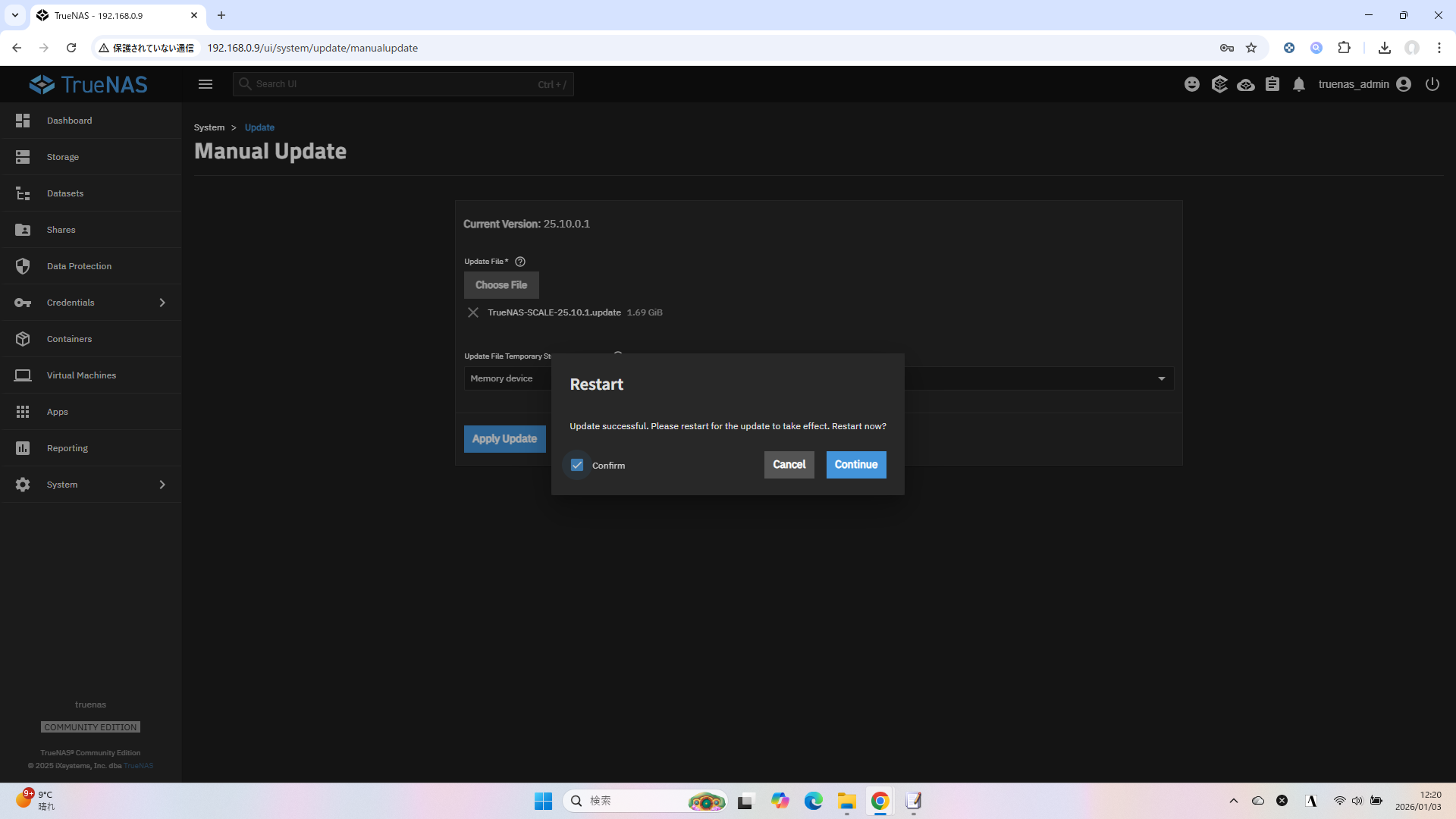Open the alerts bell icon

(1299, 84)
